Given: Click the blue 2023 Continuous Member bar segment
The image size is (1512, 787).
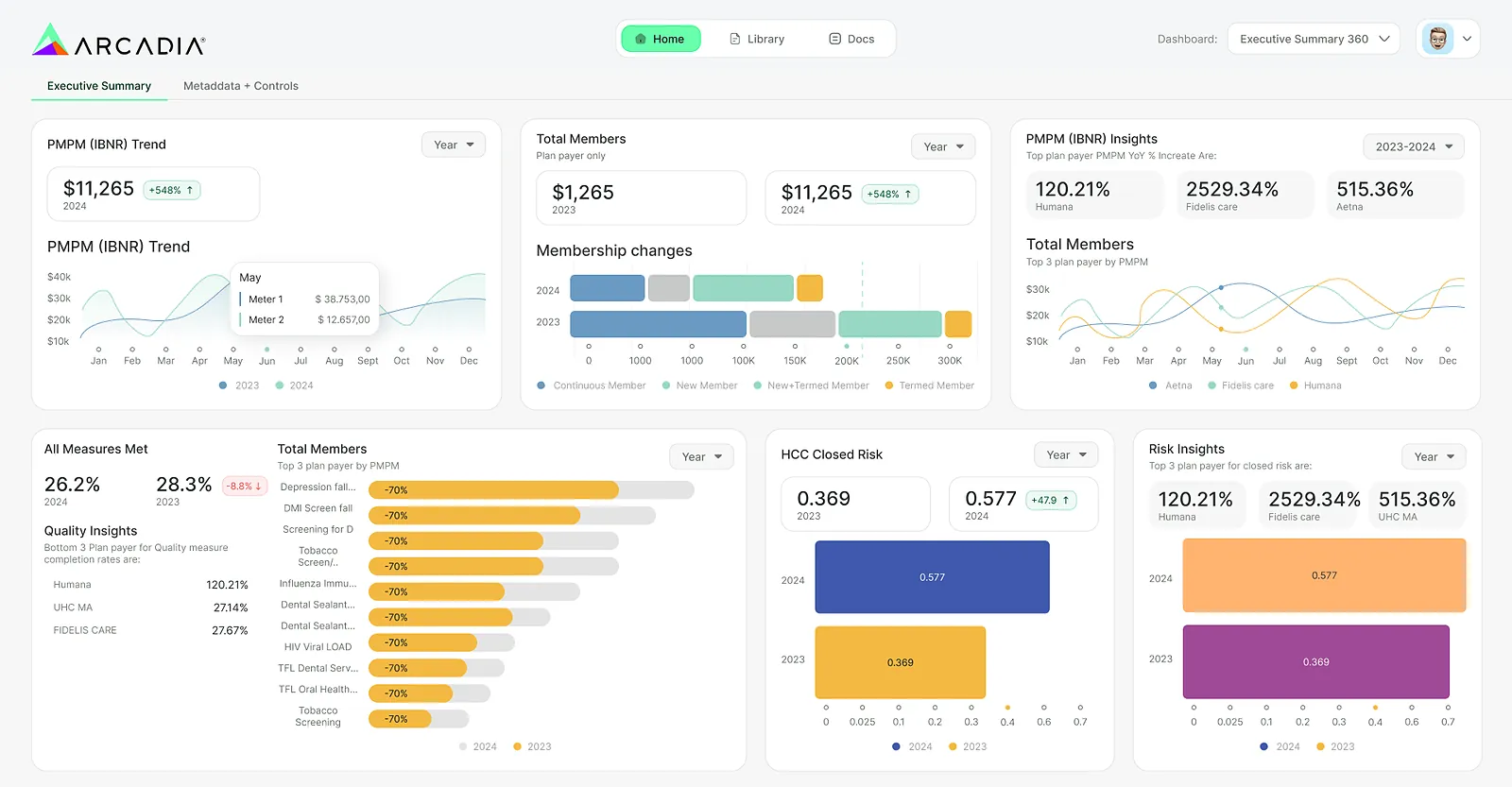Looking at the screenshot, I should (658, 324).
